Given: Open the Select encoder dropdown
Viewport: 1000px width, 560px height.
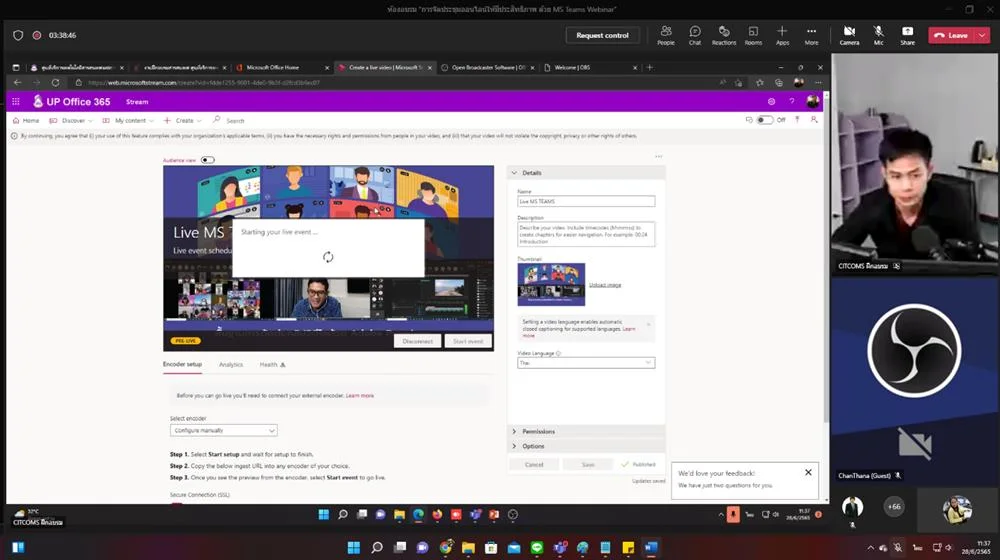Looking at the screenshot, I should pos(223,431).
